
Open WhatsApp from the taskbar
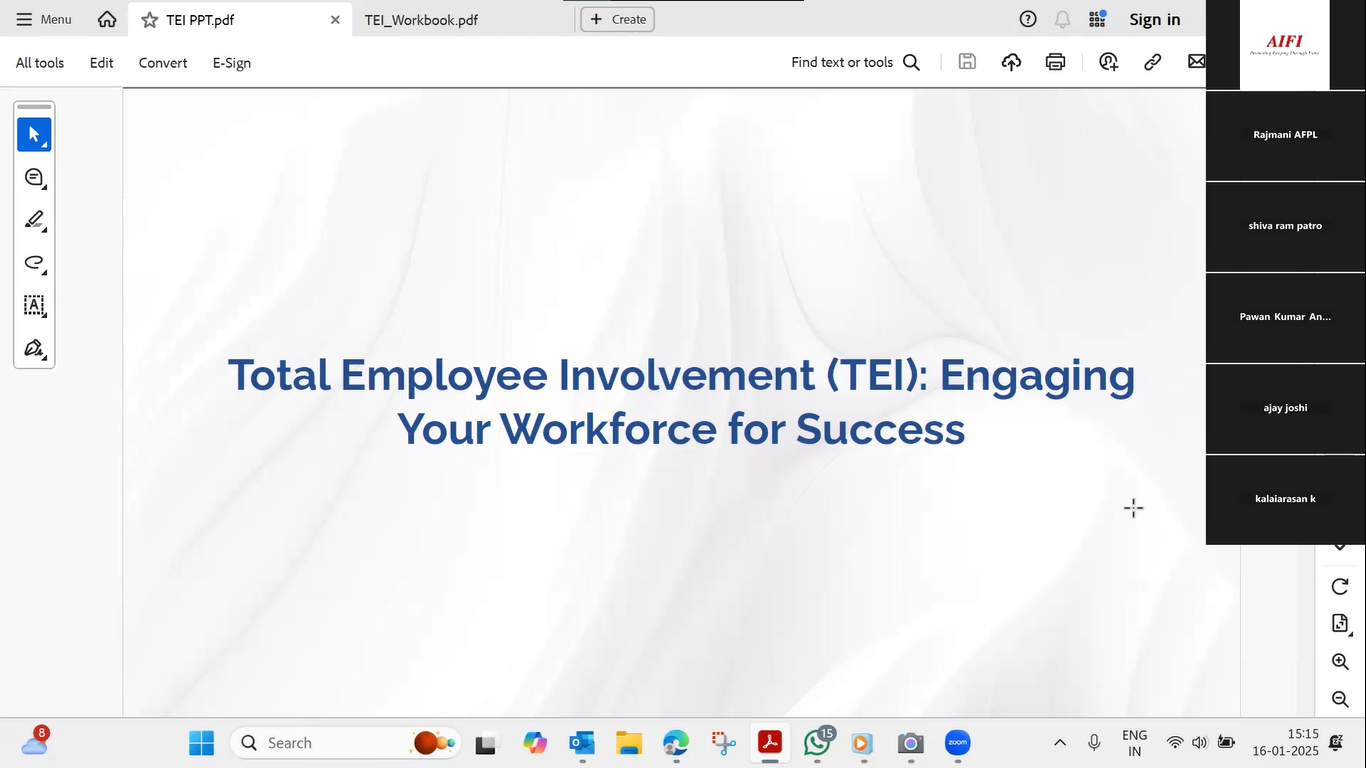(x=818, y=743)
